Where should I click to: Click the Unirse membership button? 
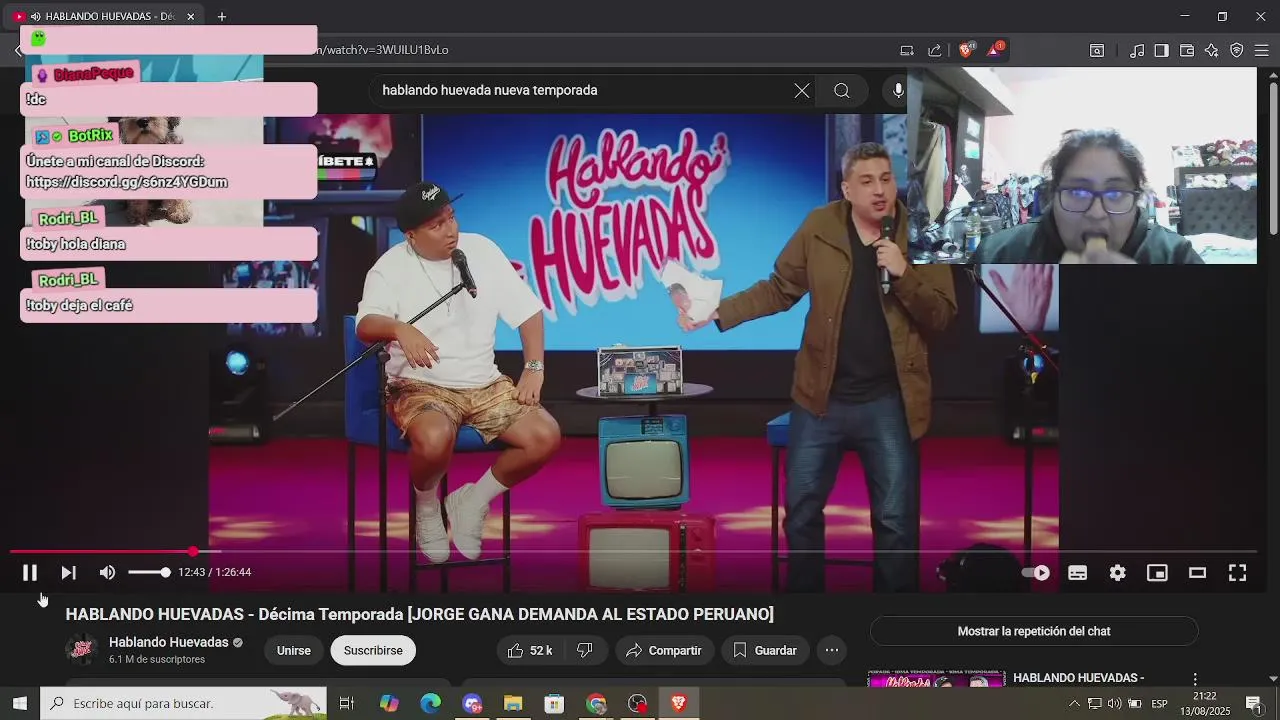coord(294,650)
